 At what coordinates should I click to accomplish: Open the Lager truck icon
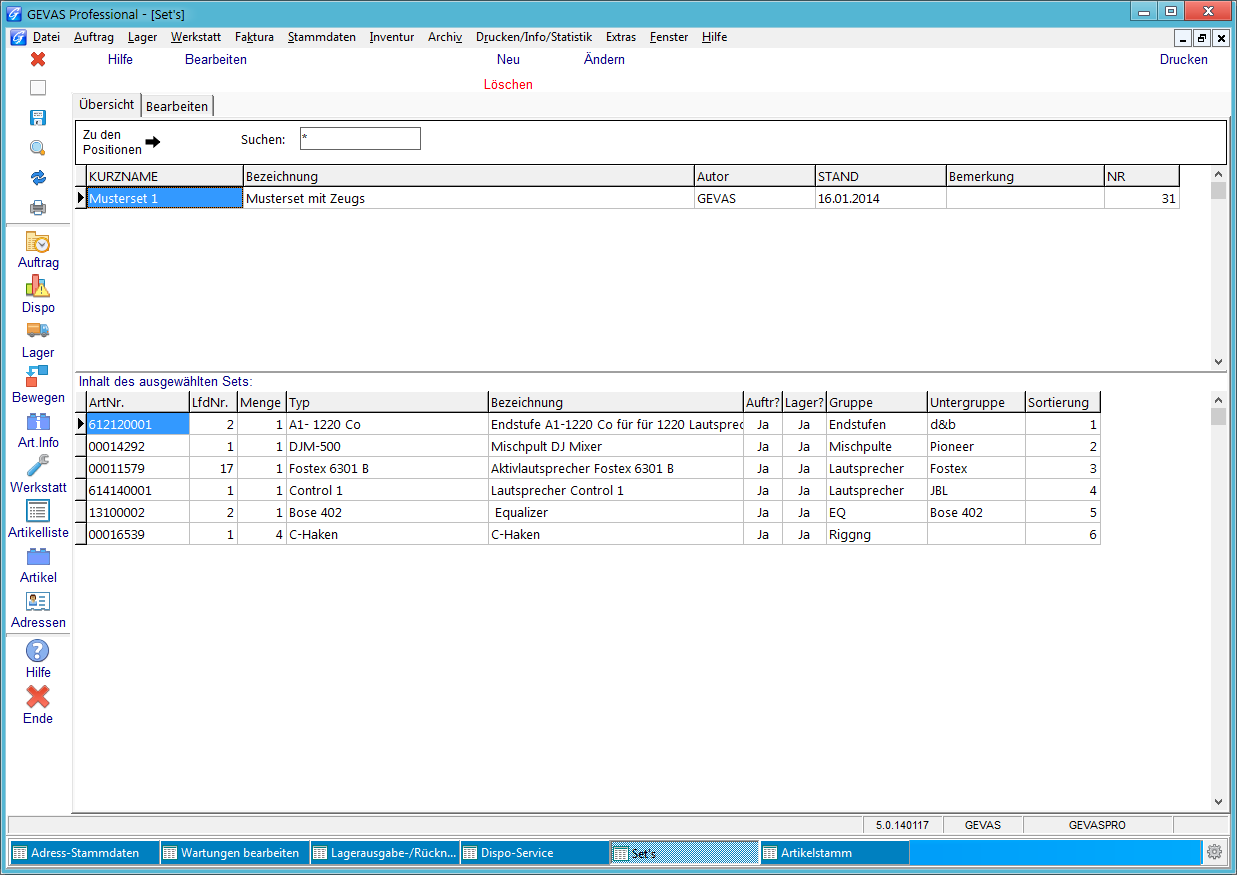coord(38,331)
